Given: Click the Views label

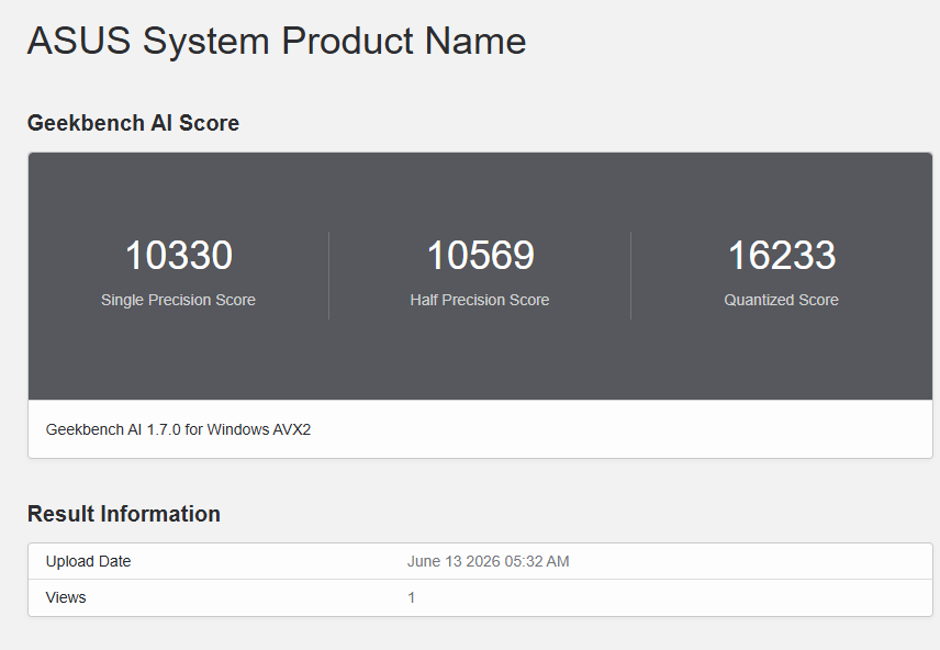Looking at the screenshot, I should click(x=66, y=598).
